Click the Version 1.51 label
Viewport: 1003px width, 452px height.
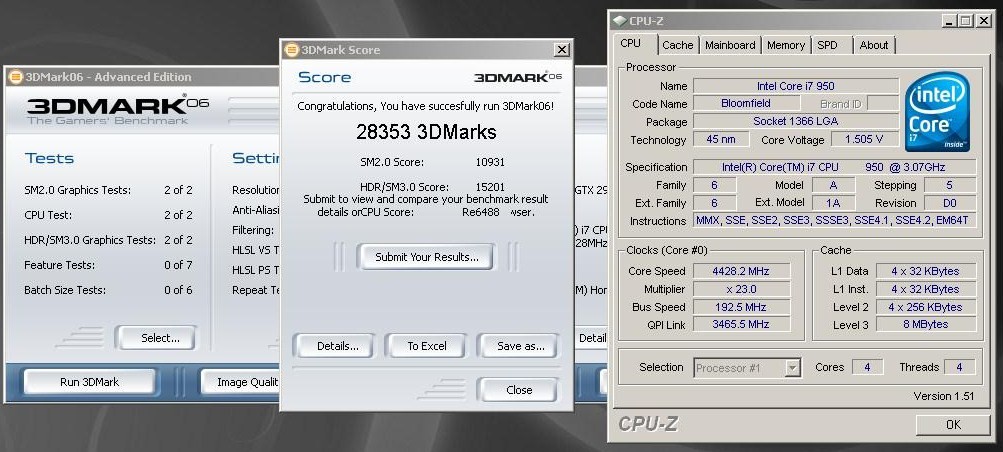pyautogui.click(x=944, y=396)
